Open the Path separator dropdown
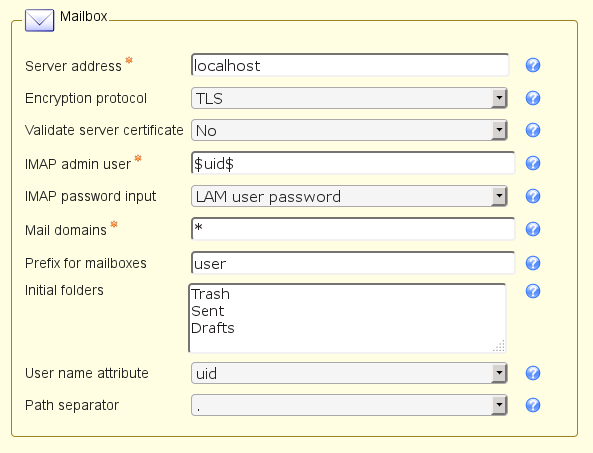This screenshot has width=593, height=453. click(349, 405)
